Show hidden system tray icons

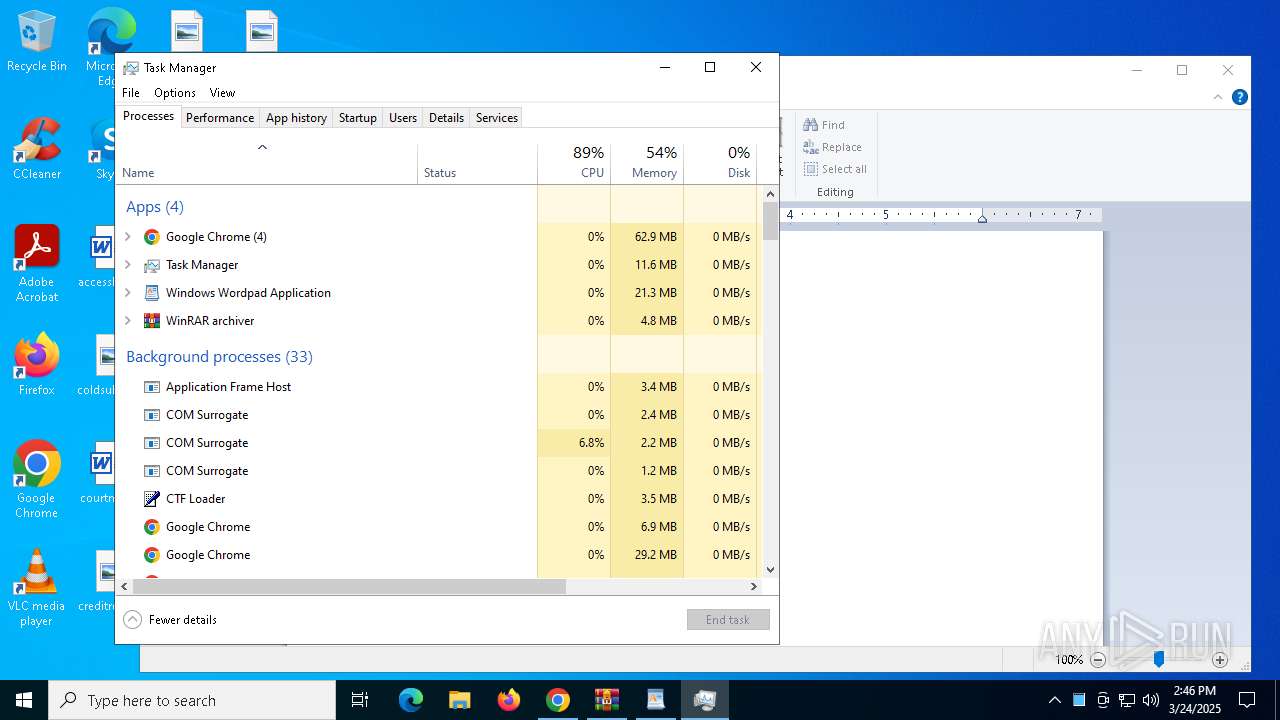(x=1055, y=700)
